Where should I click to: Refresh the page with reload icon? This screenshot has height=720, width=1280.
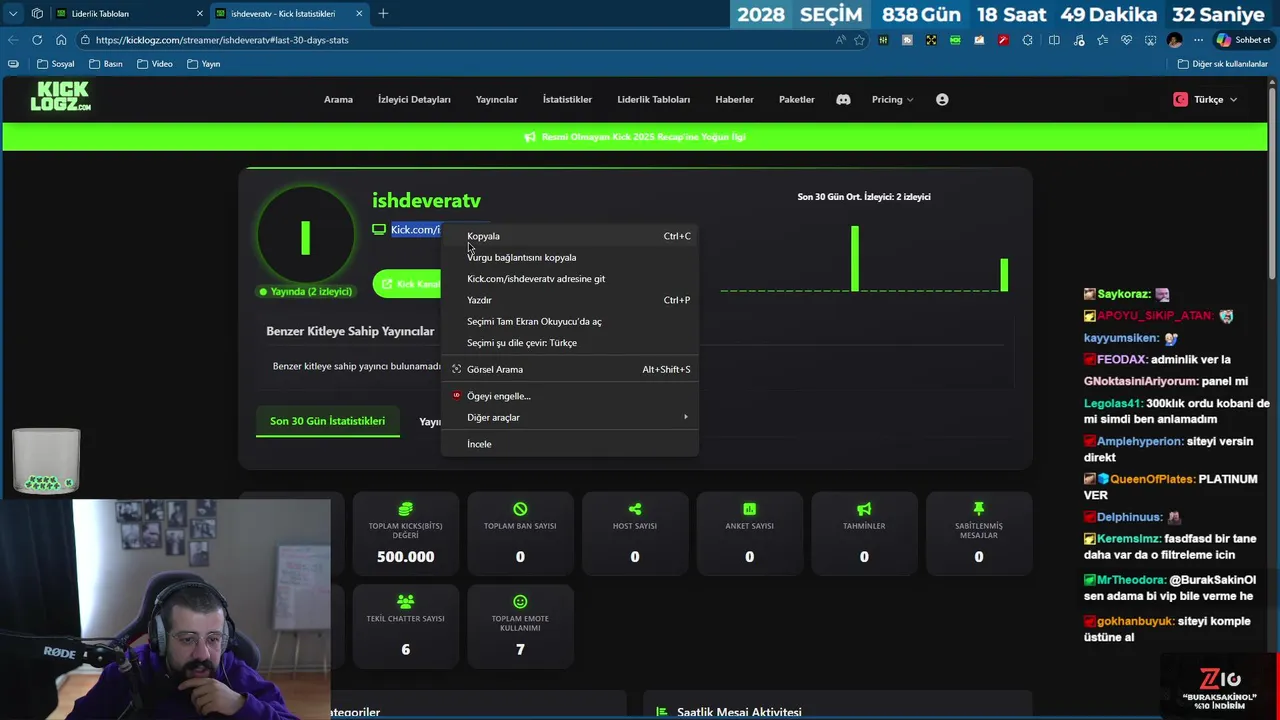(x=37, y=40)
